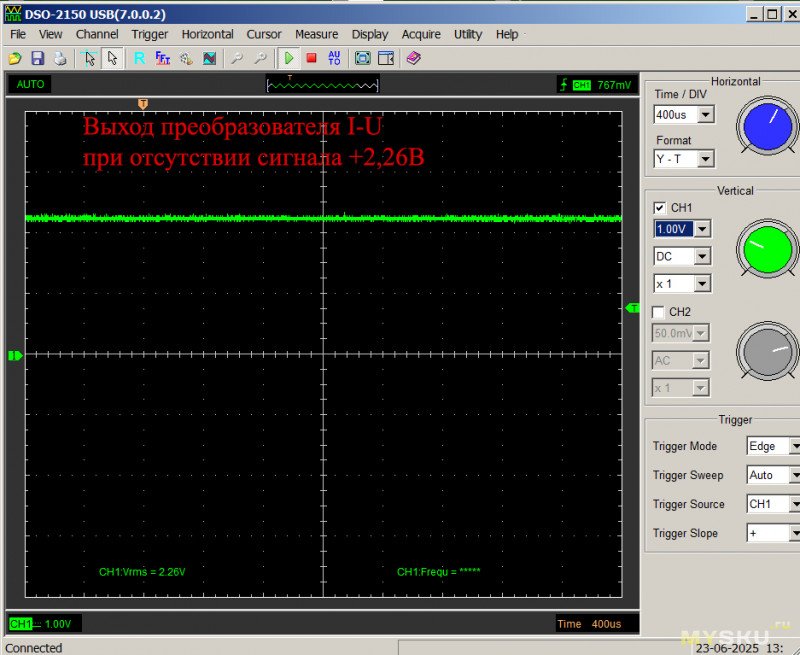Click the AUTO setup toolbar icon
Viewport: 800px width, 655px height.
(x=334, y=59)
